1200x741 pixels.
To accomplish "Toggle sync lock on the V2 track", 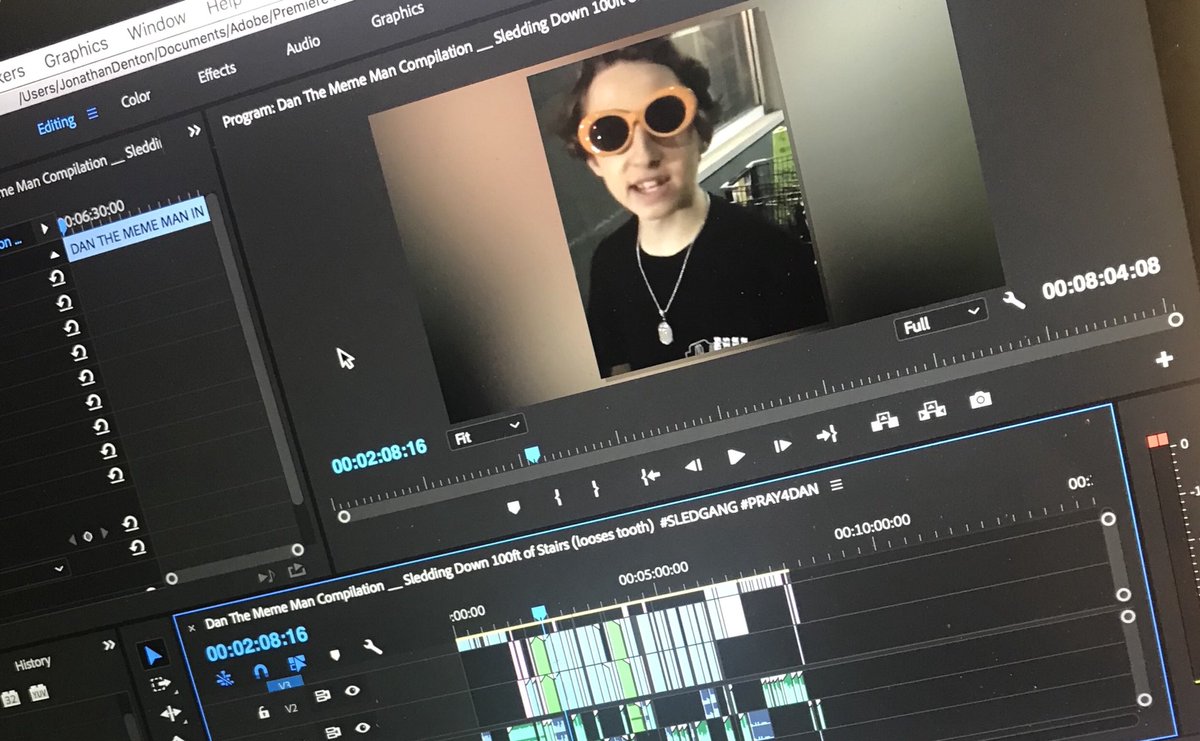I will [323, 696].
